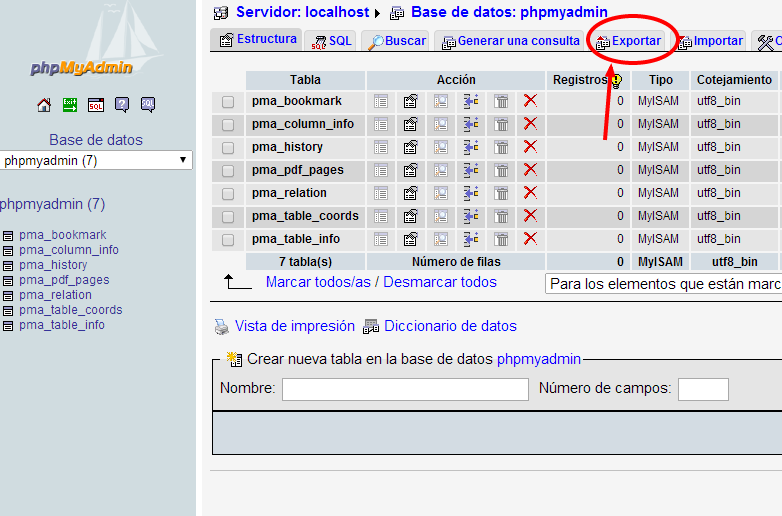
Task: Structure icon in pma_history row
Action: (x=410, y=147)
